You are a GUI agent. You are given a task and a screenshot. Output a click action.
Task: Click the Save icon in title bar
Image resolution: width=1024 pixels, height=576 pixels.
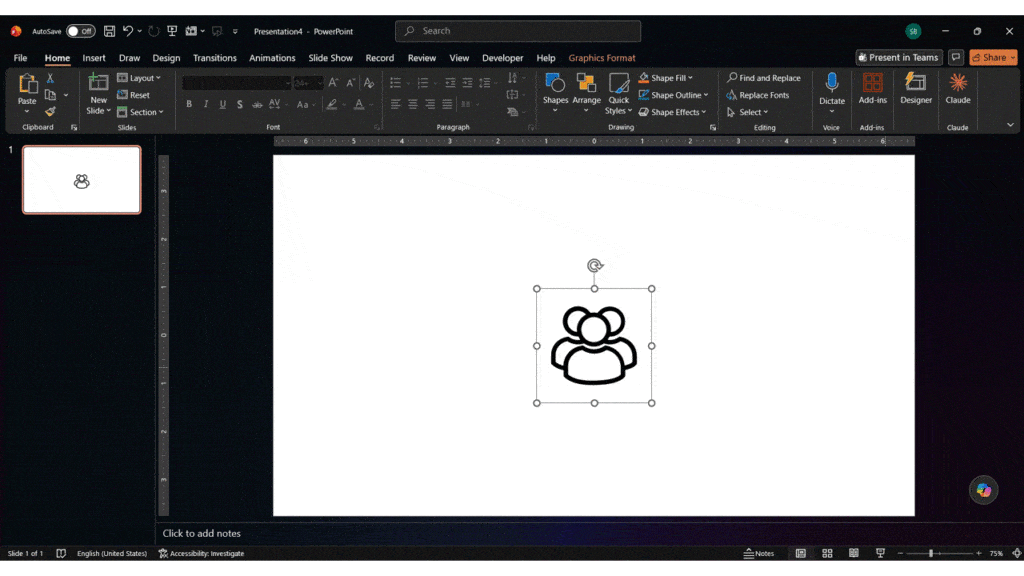(x=109, y=31)
